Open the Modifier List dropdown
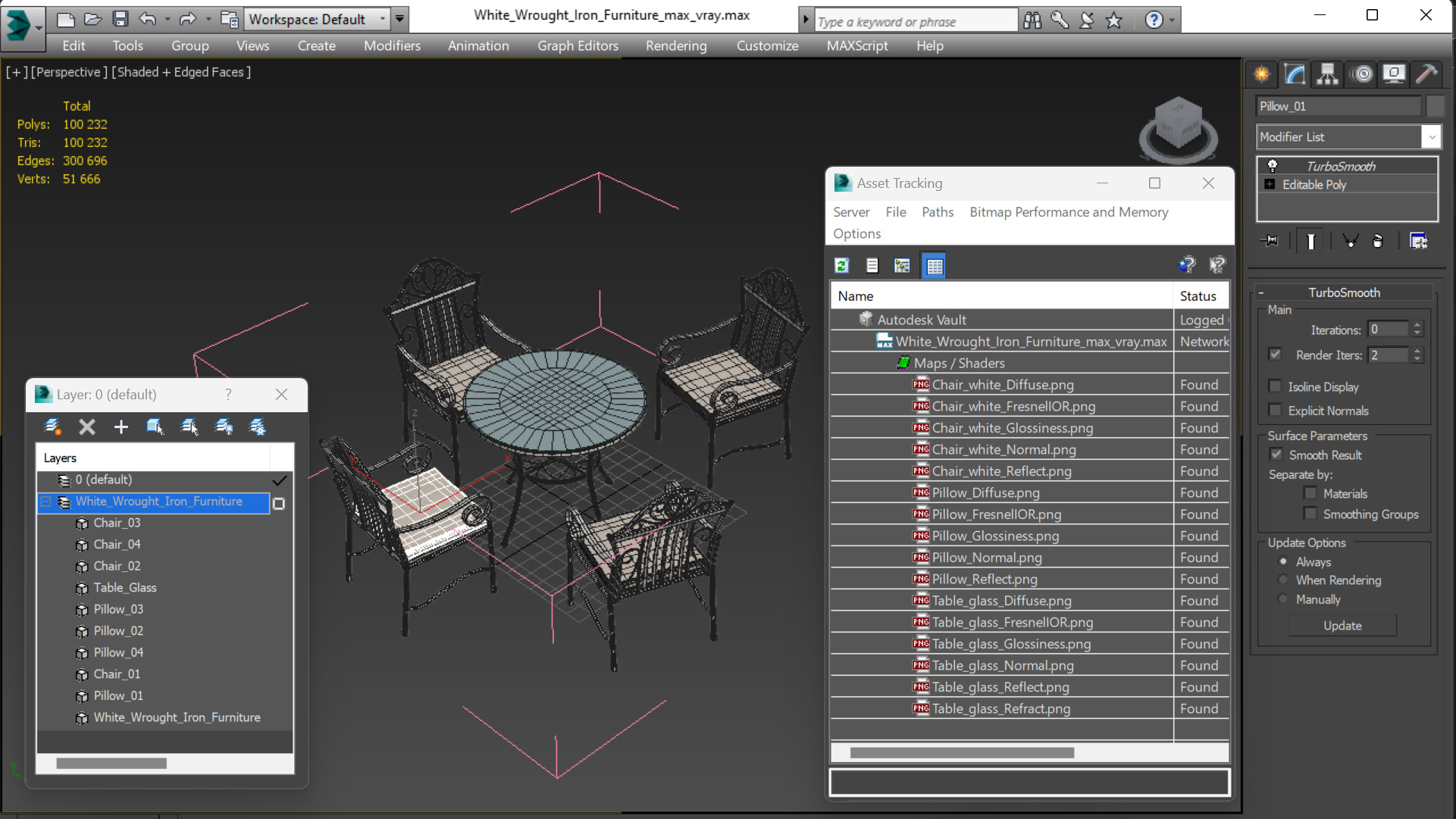 (1431, 137)
